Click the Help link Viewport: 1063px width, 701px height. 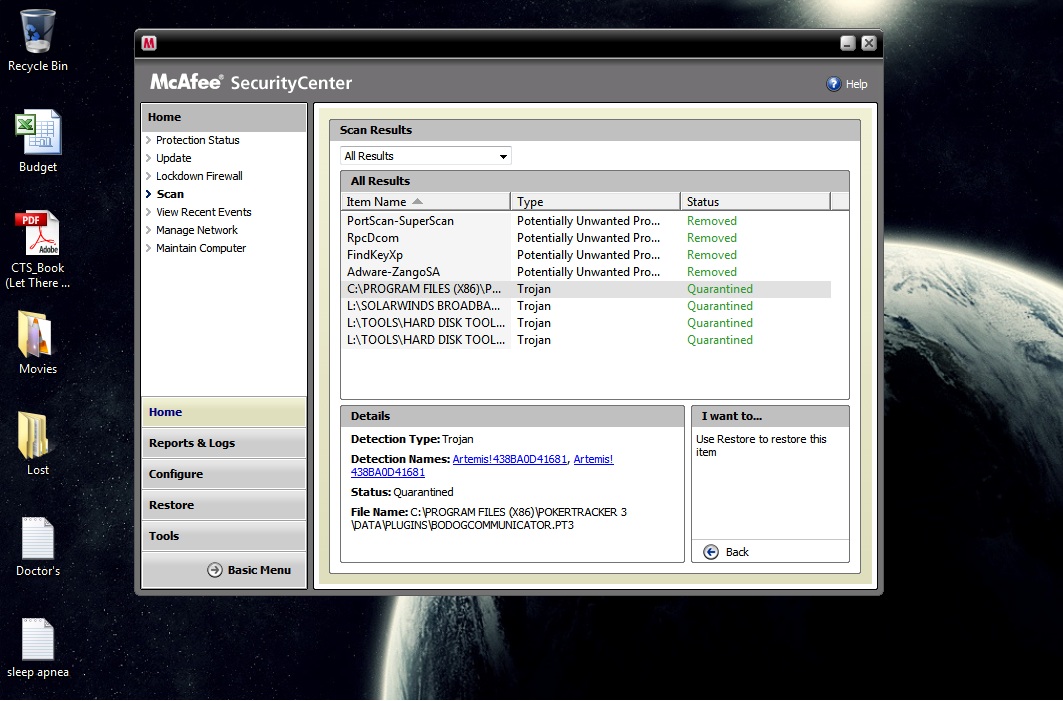point(856,84)
